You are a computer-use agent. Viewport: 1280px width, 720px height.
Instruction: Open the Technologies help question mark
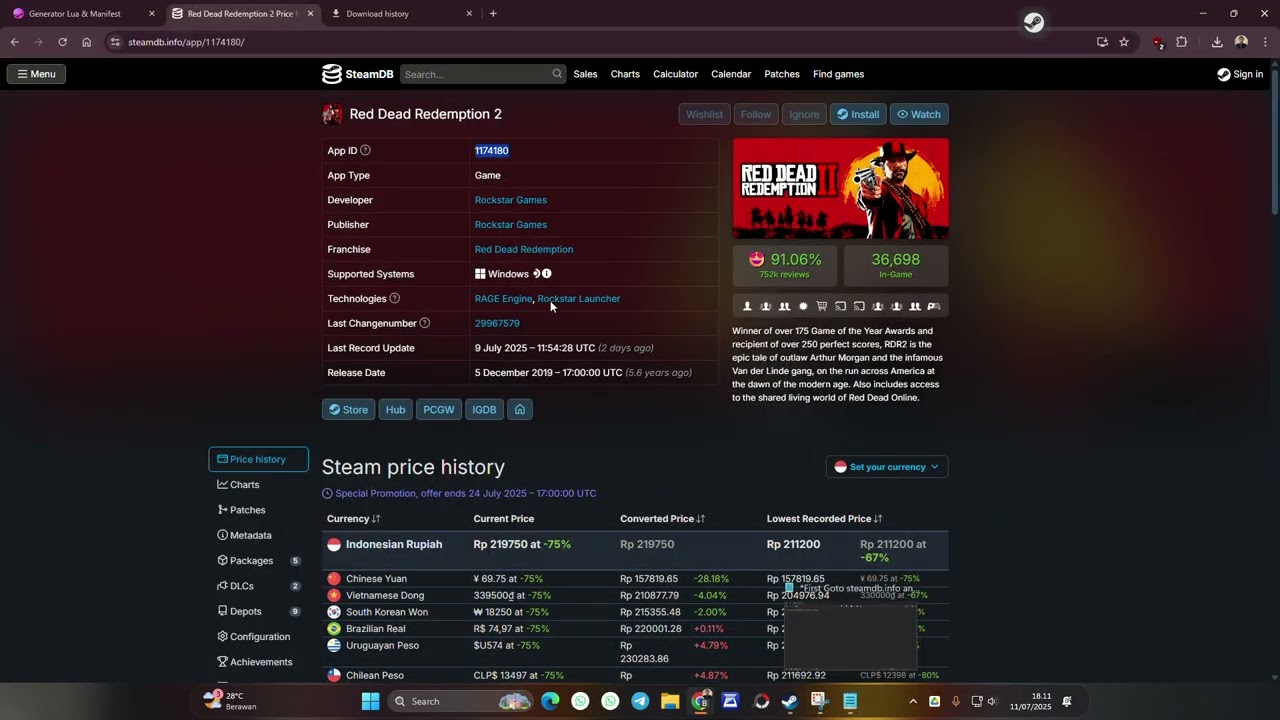pos(394,298)
